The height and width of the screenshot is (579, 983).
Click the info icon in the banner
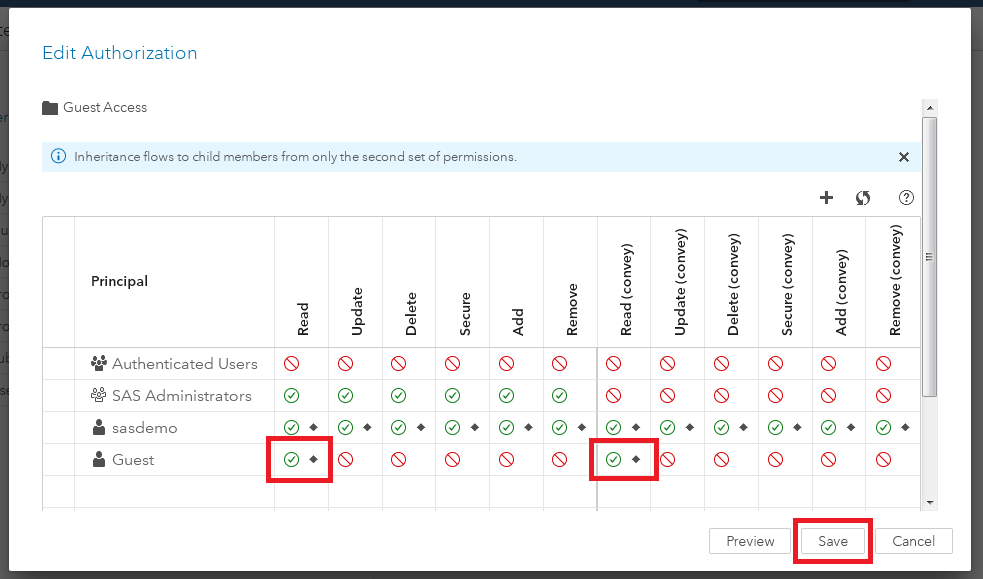(58, 157)
